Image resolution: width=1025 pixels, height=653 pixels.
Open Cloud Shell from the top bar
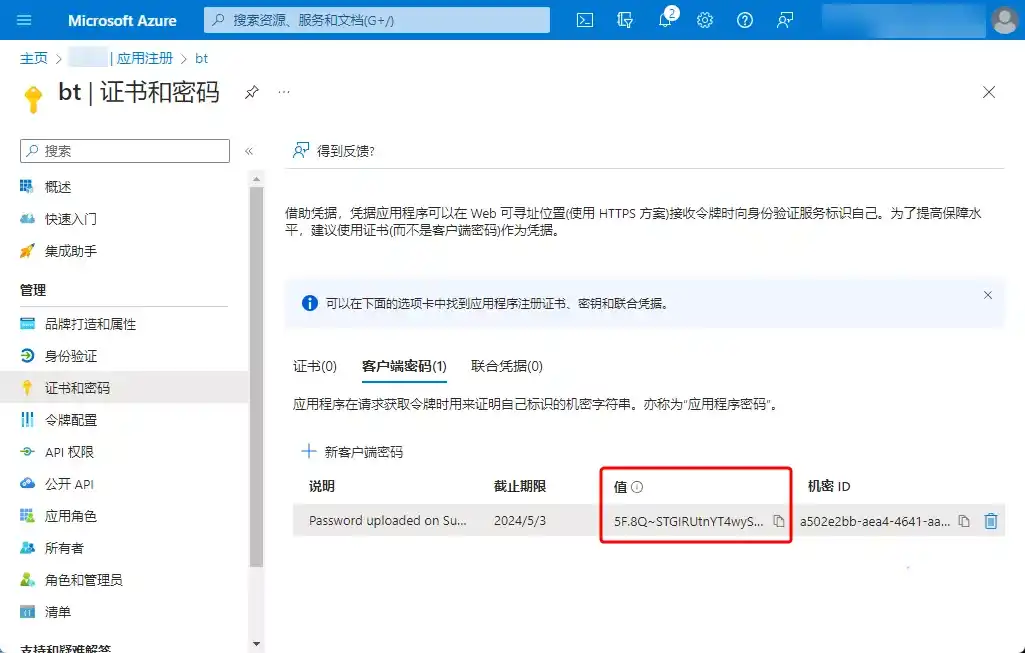click(x=584, y=19)
